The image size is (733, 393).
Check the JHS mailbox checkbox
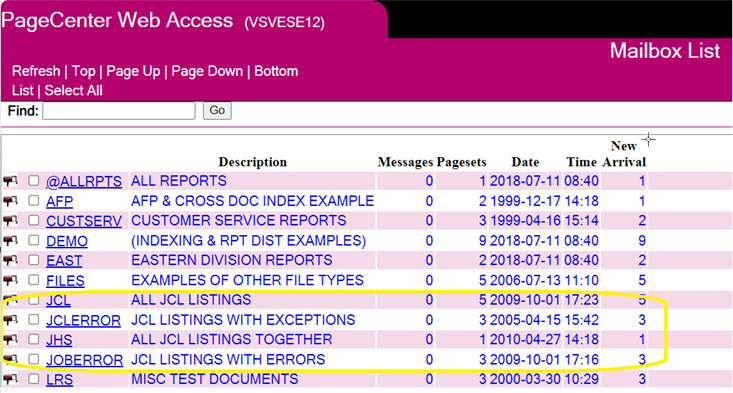click(x=34, y=339)
